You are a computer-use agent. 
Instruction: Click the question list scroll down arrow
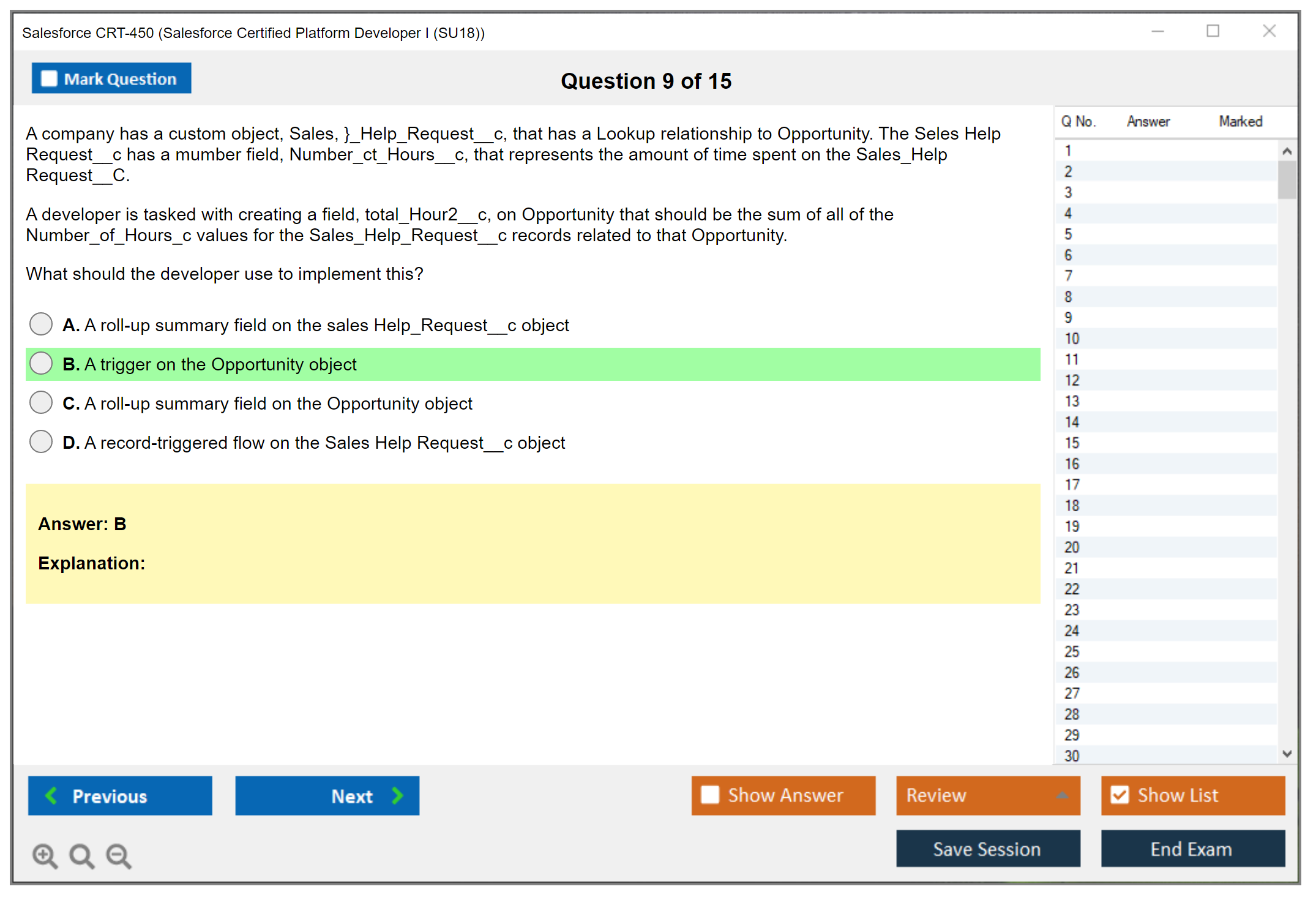tap(1287, 754)
